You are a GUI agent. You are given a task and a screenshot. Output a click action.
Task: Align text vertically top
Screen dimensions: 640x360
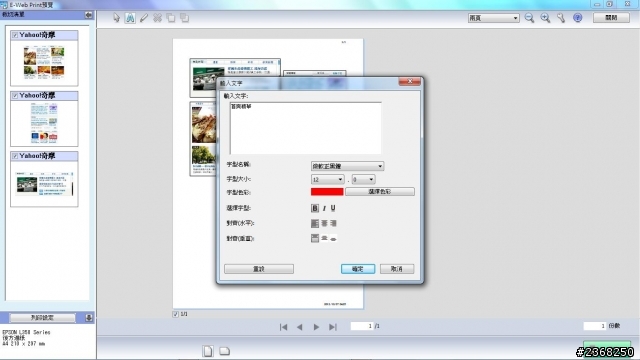315,238
